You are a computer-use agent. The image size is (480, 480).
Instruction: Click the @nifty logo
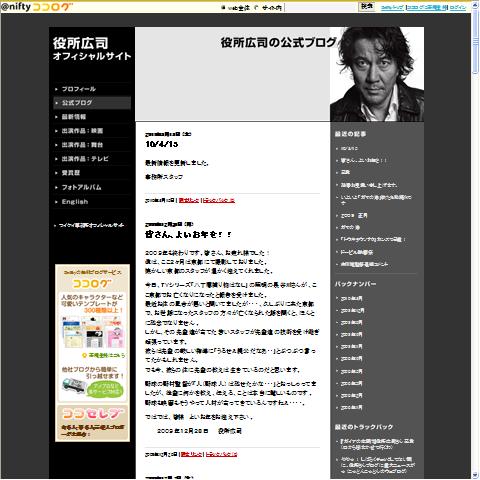(x=15, y=7)
